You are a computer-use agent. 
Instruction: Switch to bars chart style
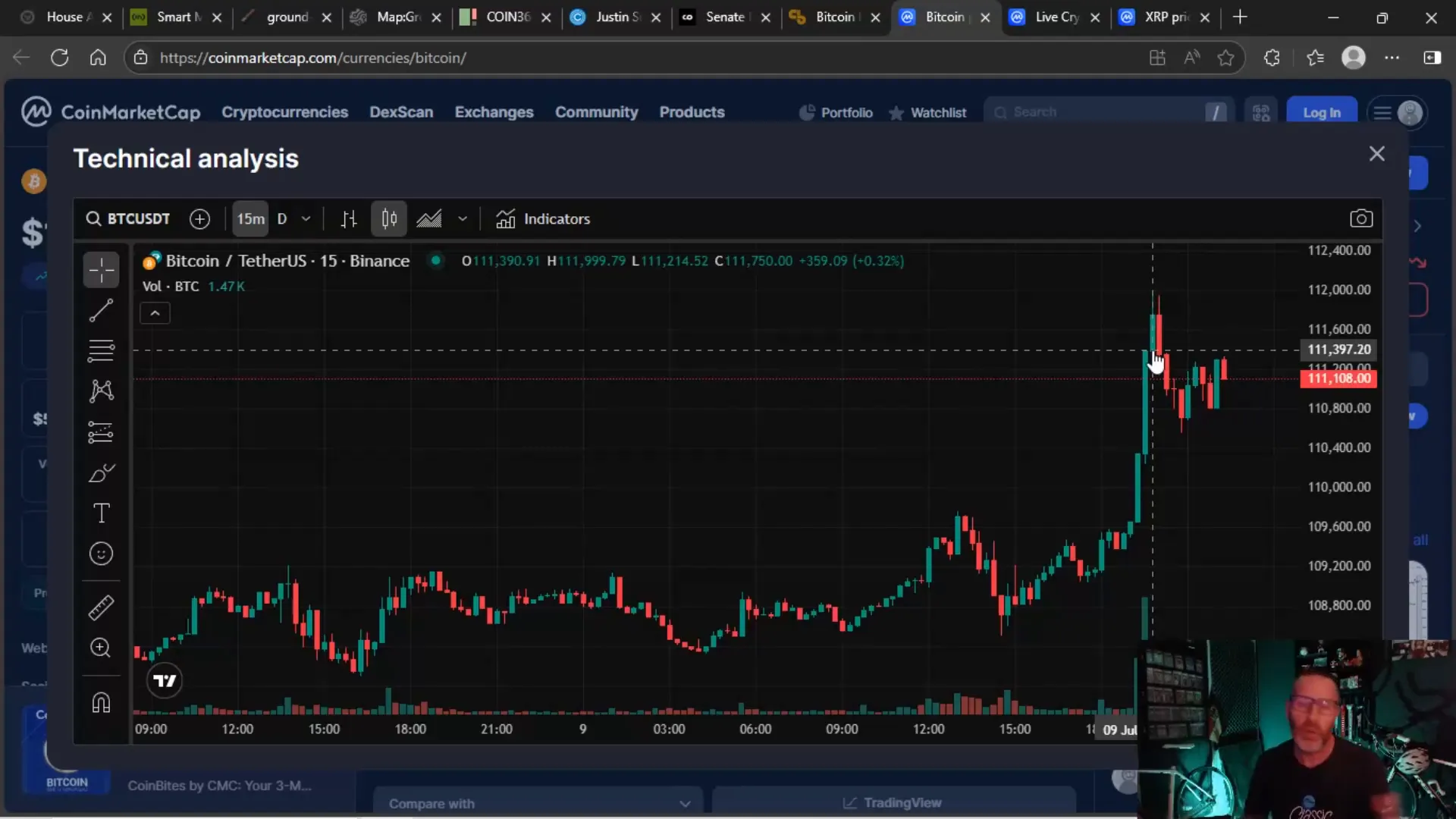[349, 219]
